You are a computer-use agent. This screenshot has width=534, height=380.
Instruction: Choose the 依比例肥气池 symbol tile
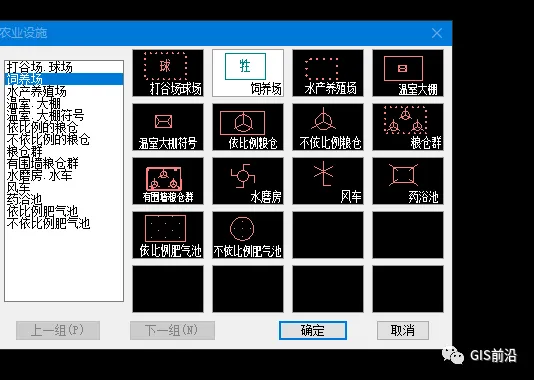[x=168, y=235]
